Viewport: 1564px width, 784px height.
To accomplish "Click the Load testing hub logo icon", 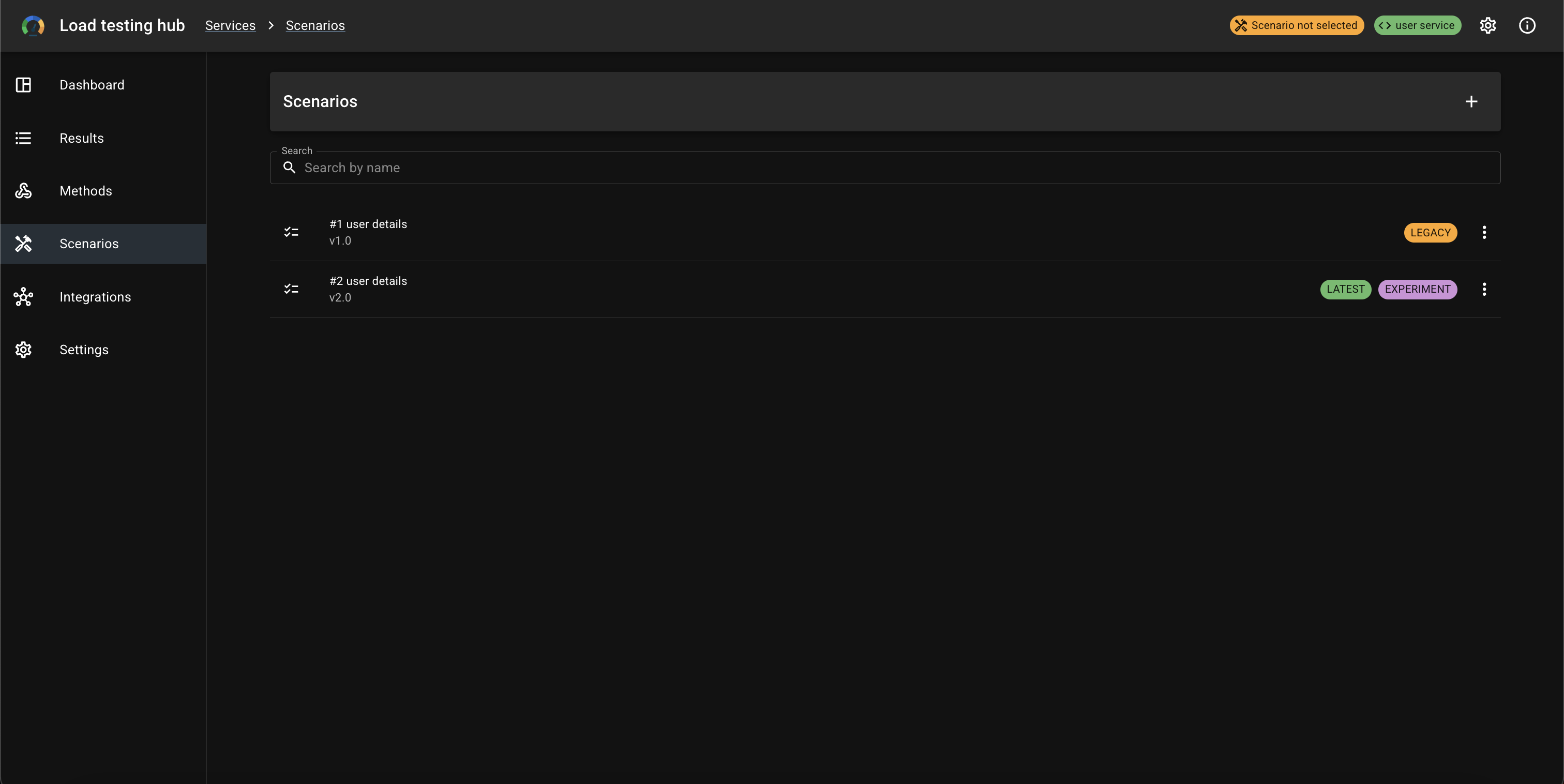I will click(33, 25).
